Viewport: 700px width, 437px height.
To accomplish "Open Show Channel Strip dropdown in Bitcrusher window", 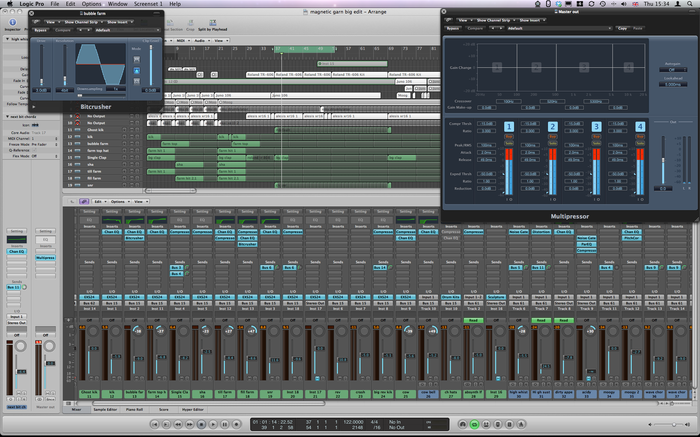I will (82, 21).
